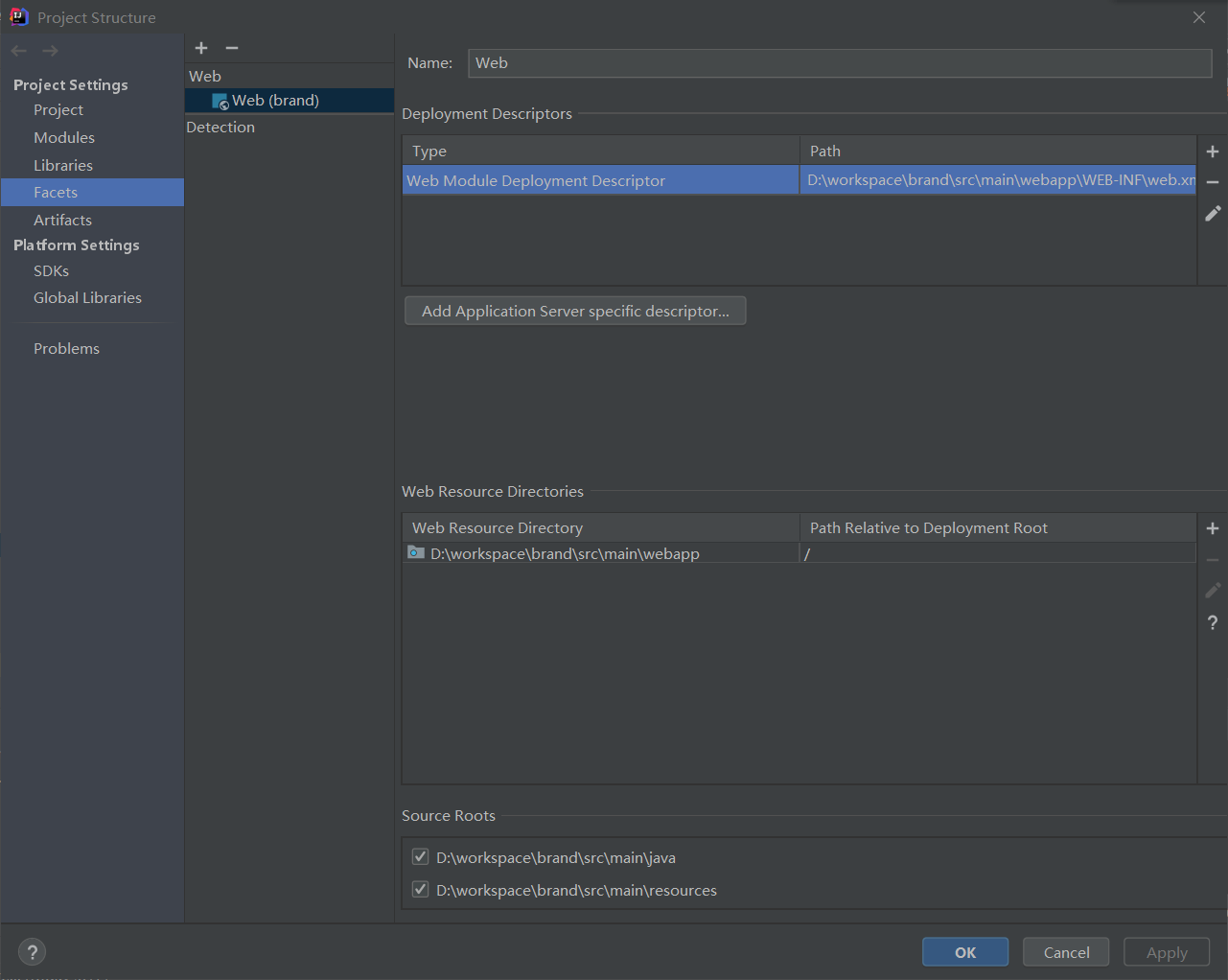This screenshot has height=980, width=1228.
Task: Click the Cancel button
Action: pos(1066,952)
